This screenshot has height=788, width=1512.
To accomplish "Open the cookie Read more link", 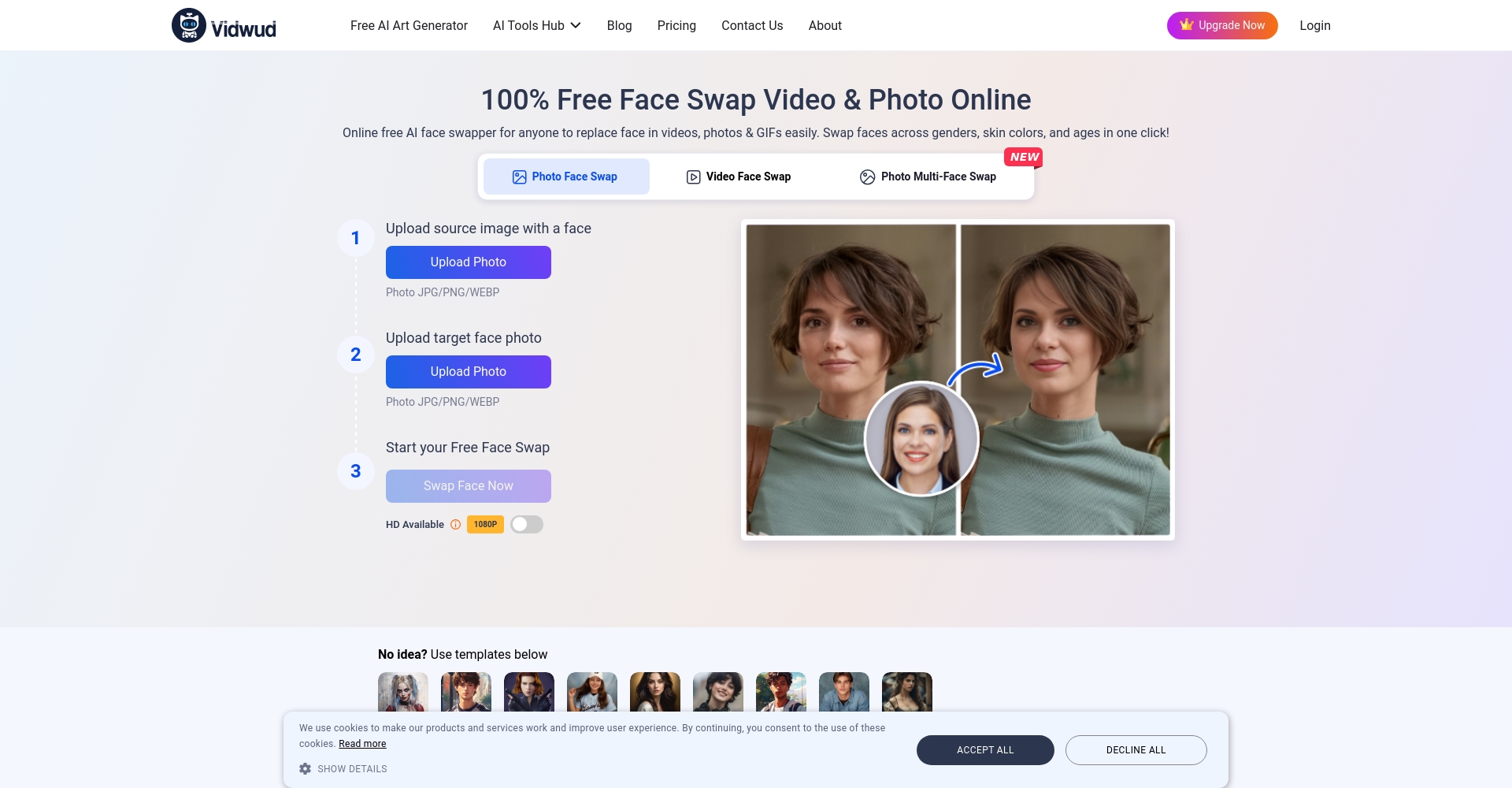I will (x=362, y=744).
